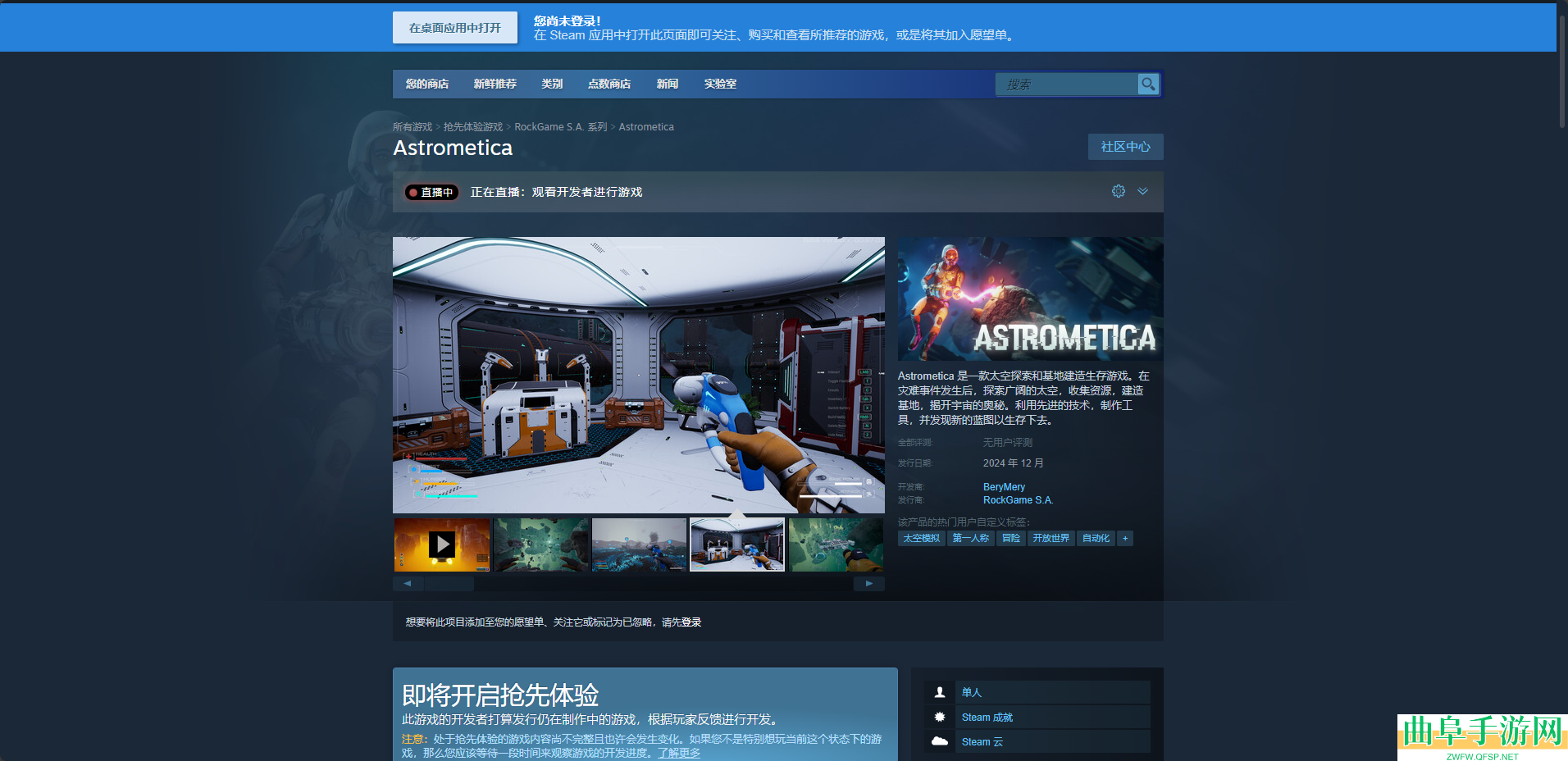
Task: Play the trailer video thumbnail
Action: (x=442, y=545)
